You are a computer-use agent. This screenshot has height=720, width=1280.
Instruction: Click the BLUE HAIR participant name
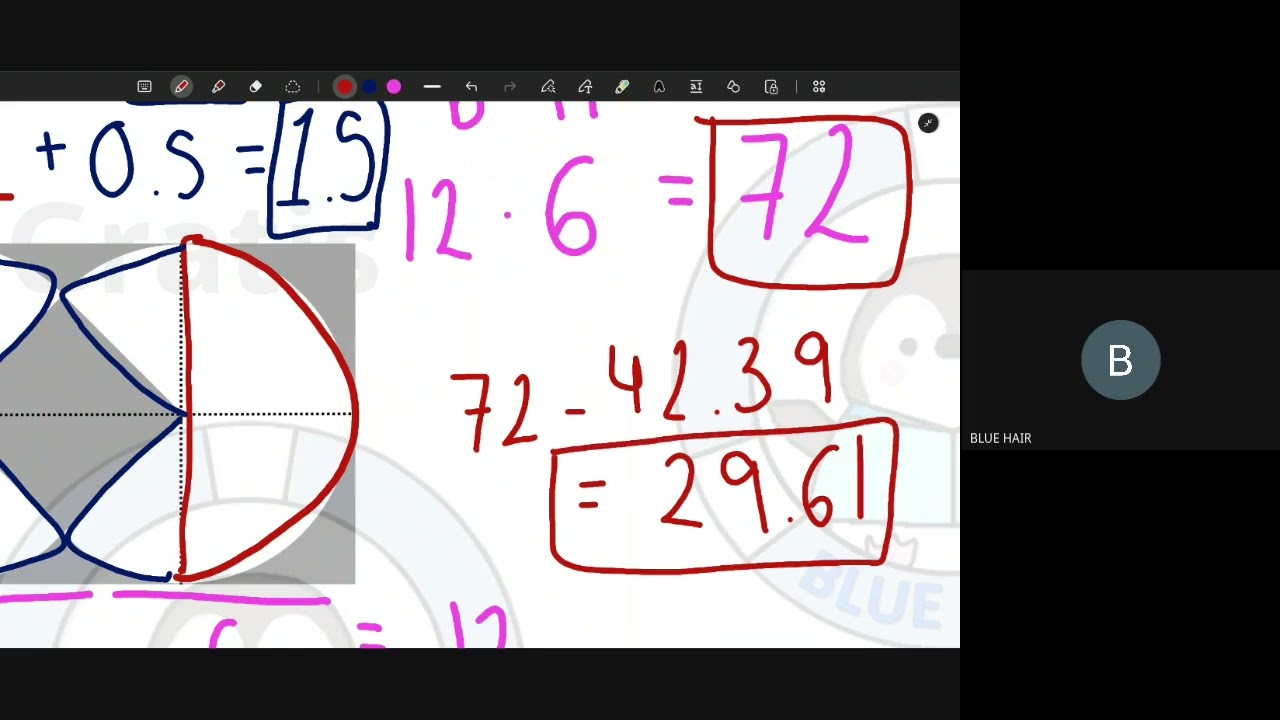coord(1000,438)
